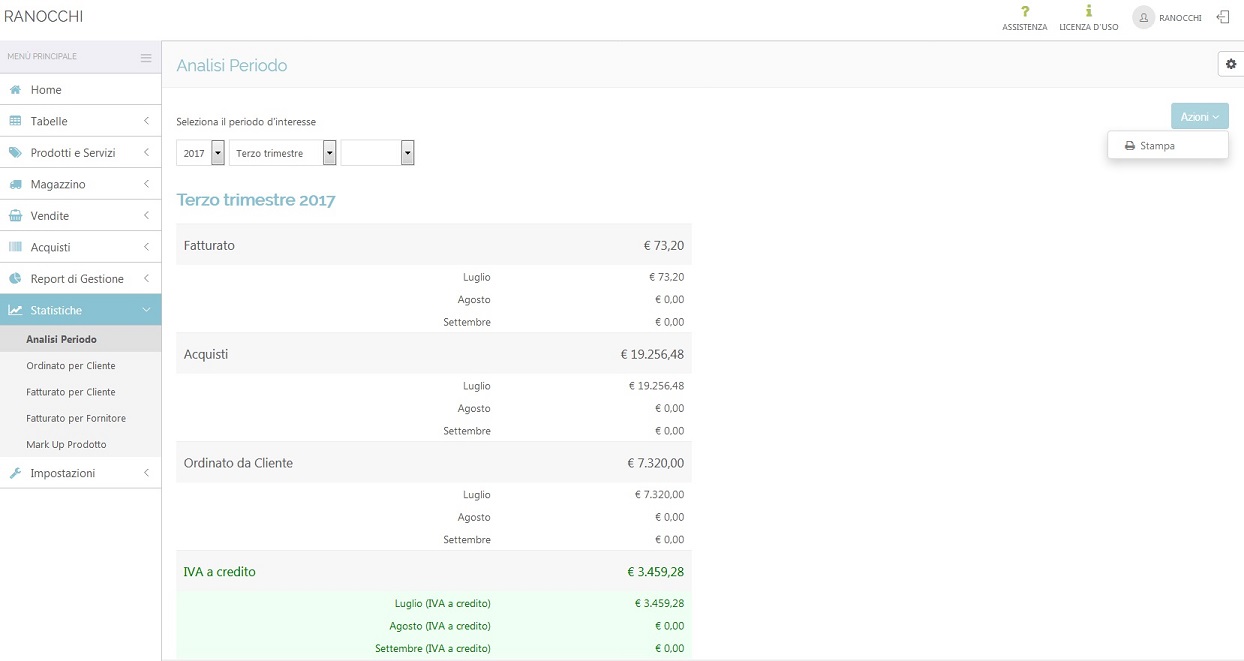Click the logout icon at top right
This screenshot has width=1244, height=661.
pyautogui.click(x=1222, y=17)
